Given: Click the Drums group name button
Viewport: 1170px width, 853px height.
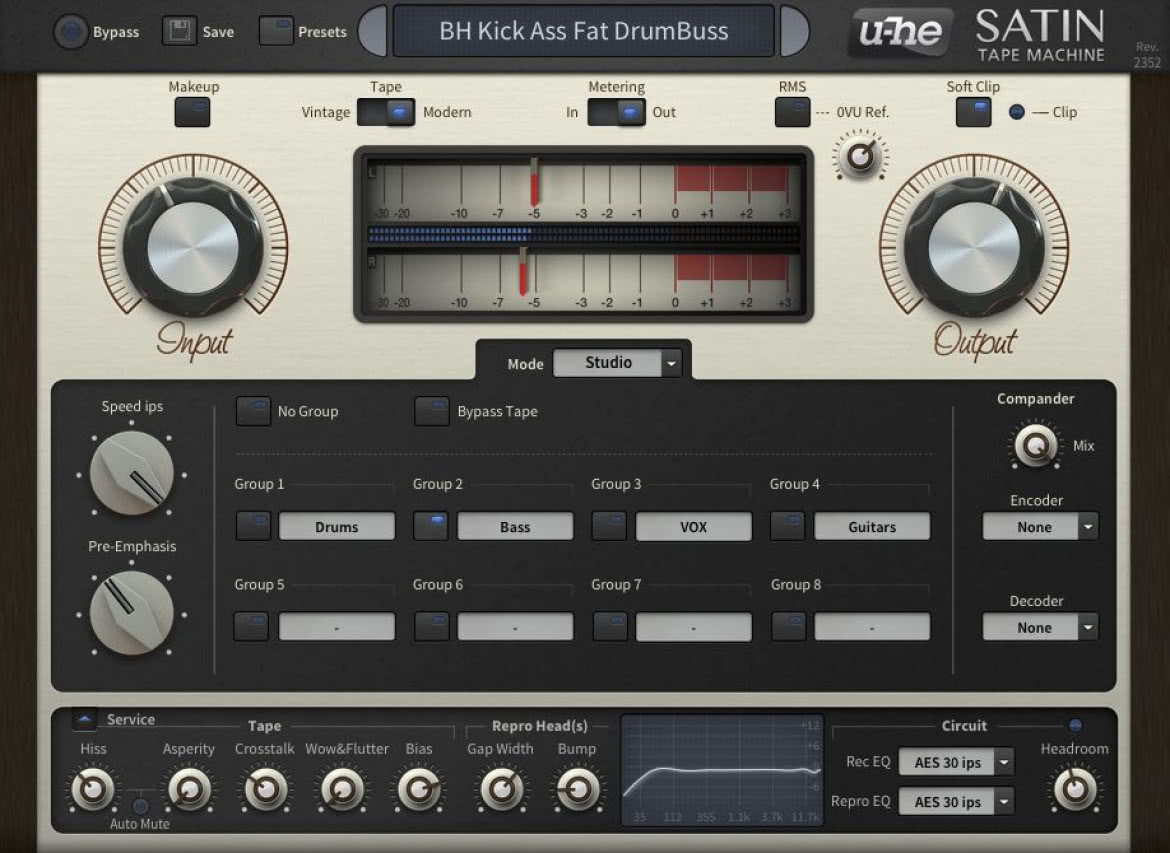Looking at the screenshot, I should pos(337,526).
